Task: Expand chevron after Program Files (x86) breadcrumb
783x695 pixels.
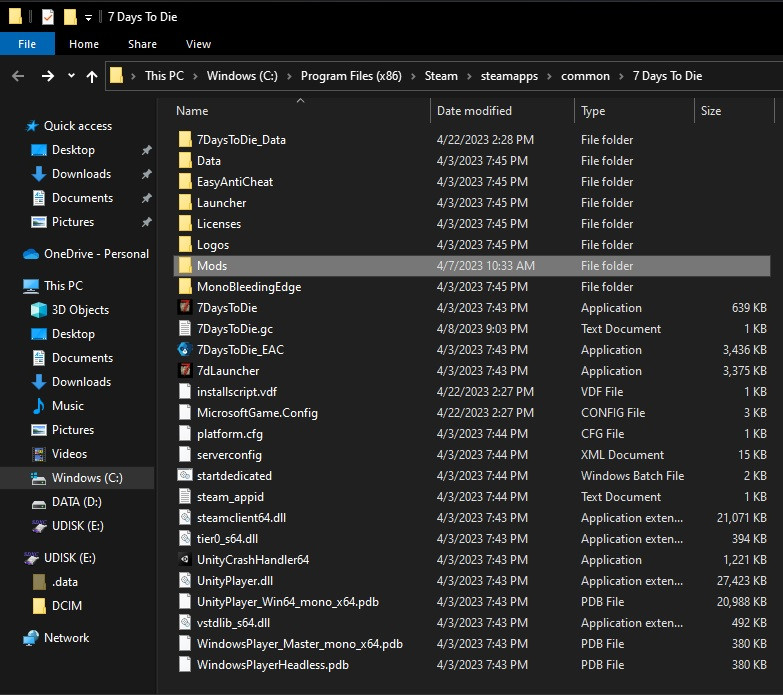Action: pyautogui.click(x=413, y=76)
